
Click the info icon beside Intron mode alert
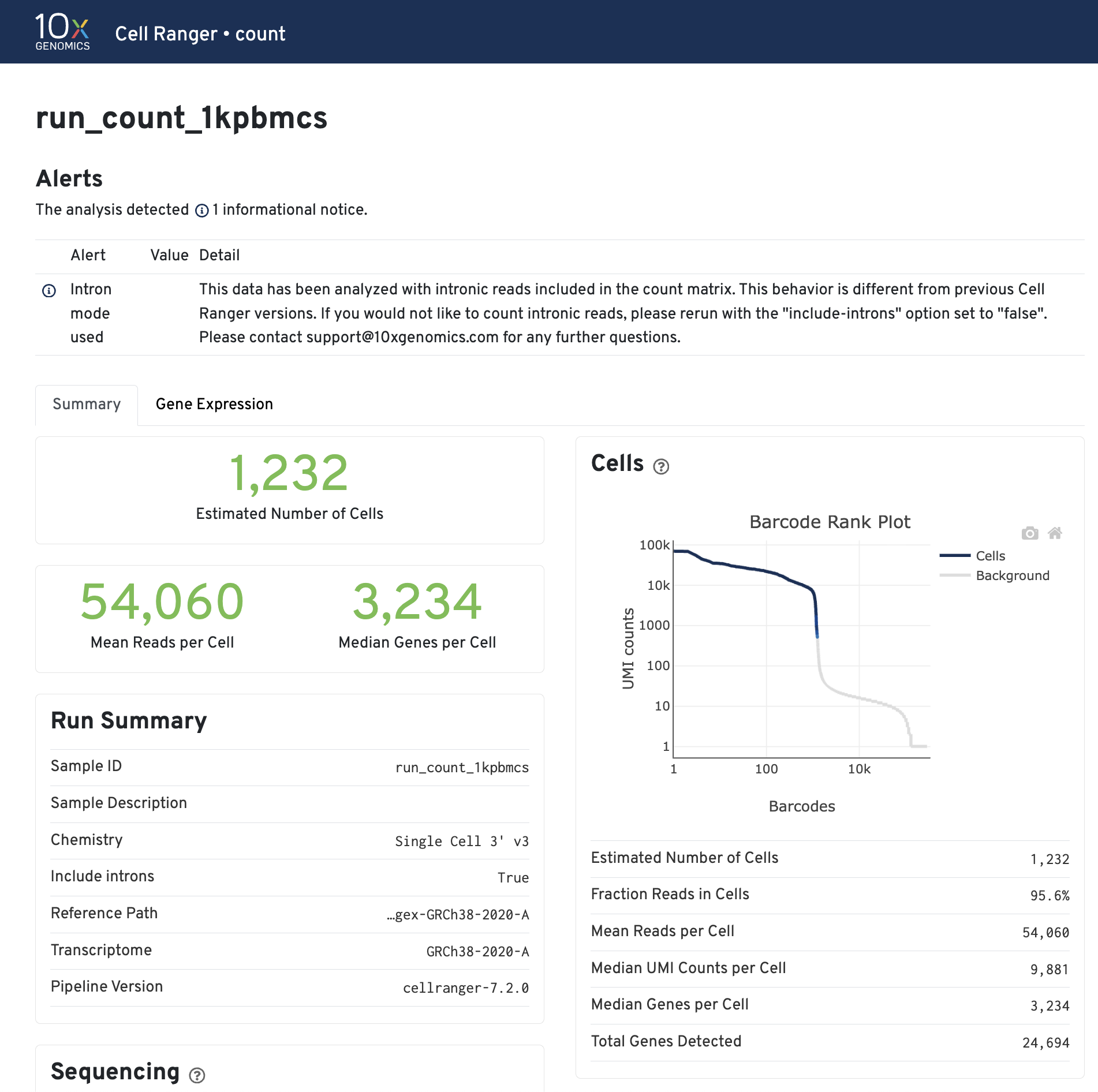point(49,290)
